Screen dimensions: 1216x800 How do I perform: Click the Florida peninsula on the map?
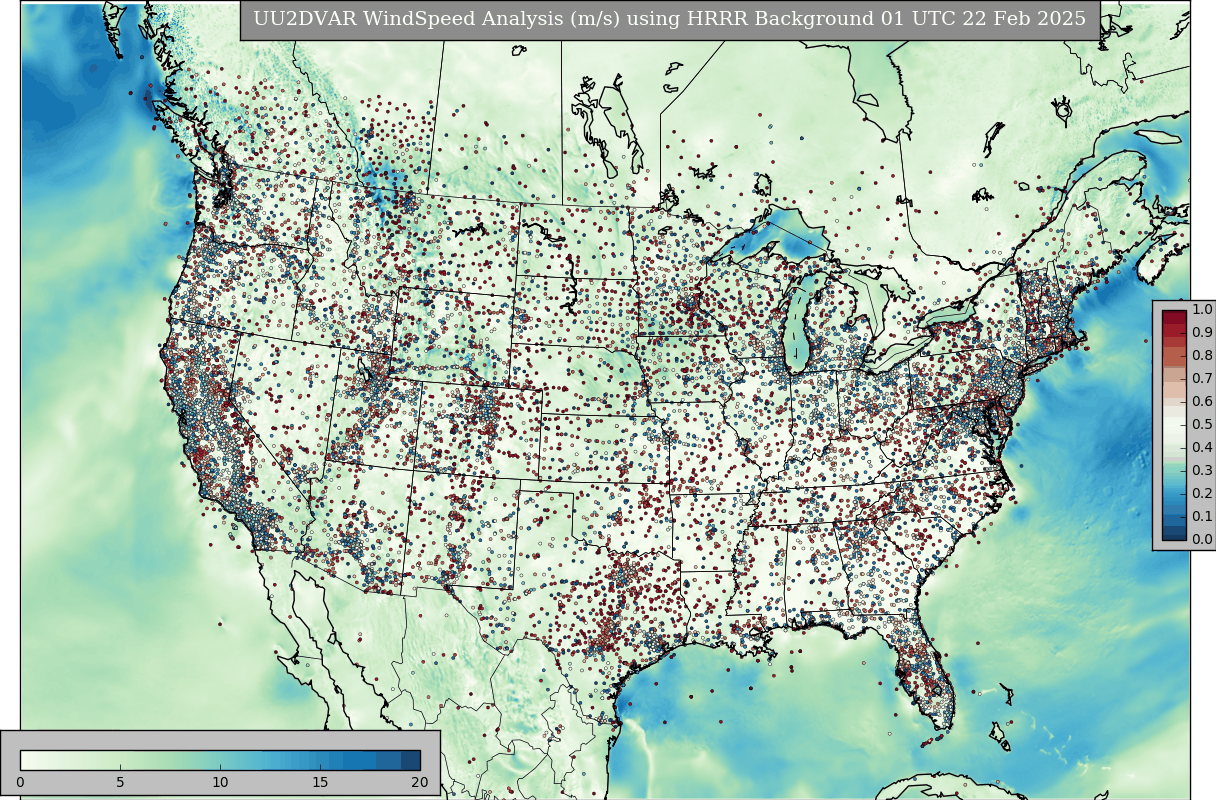pos(925,675)
